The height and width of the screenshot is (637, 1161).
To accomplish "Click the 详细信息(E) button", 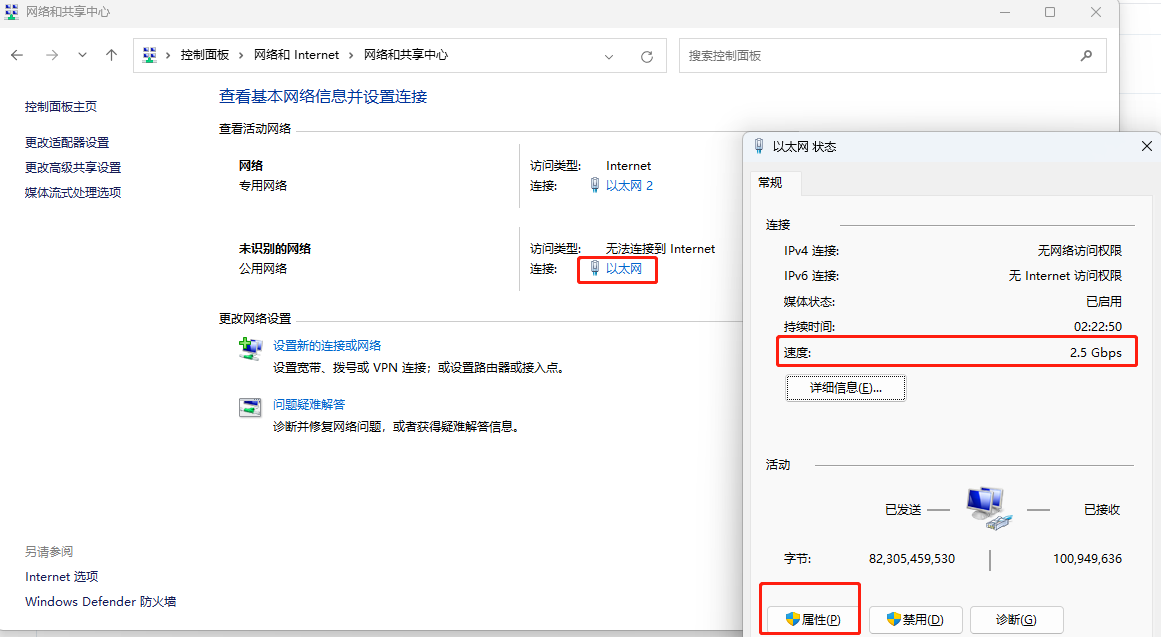I will [845, 388].
